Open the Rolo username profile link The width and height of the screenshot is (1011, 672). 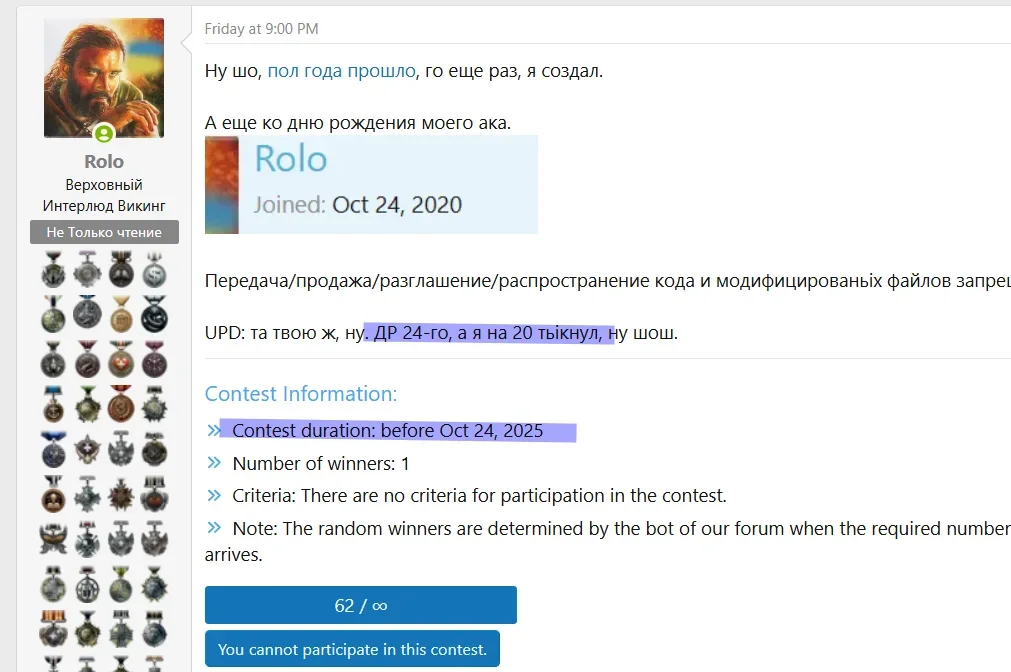point(104,162)
